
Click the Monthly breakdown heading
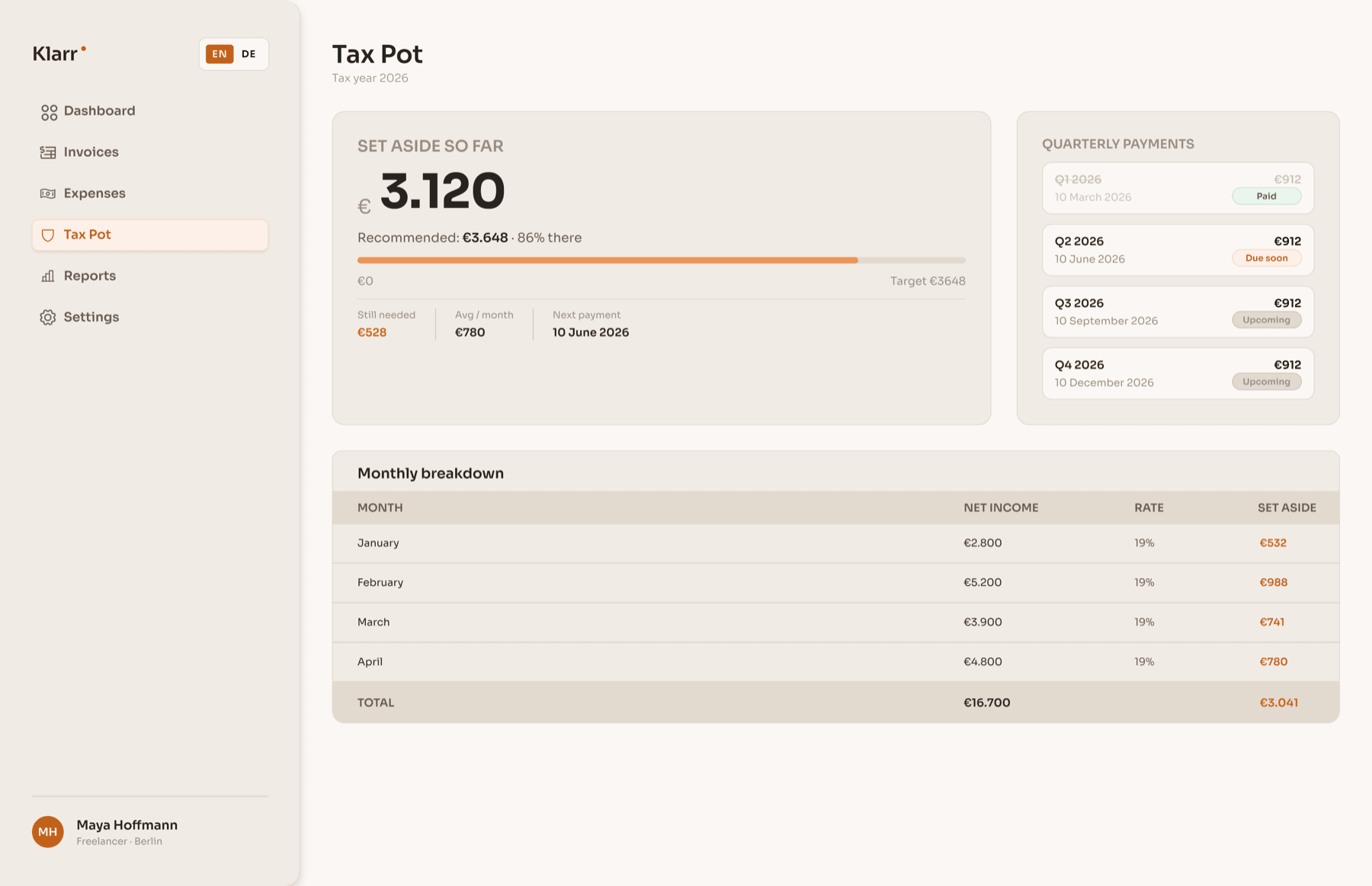(x=431, y=473)
